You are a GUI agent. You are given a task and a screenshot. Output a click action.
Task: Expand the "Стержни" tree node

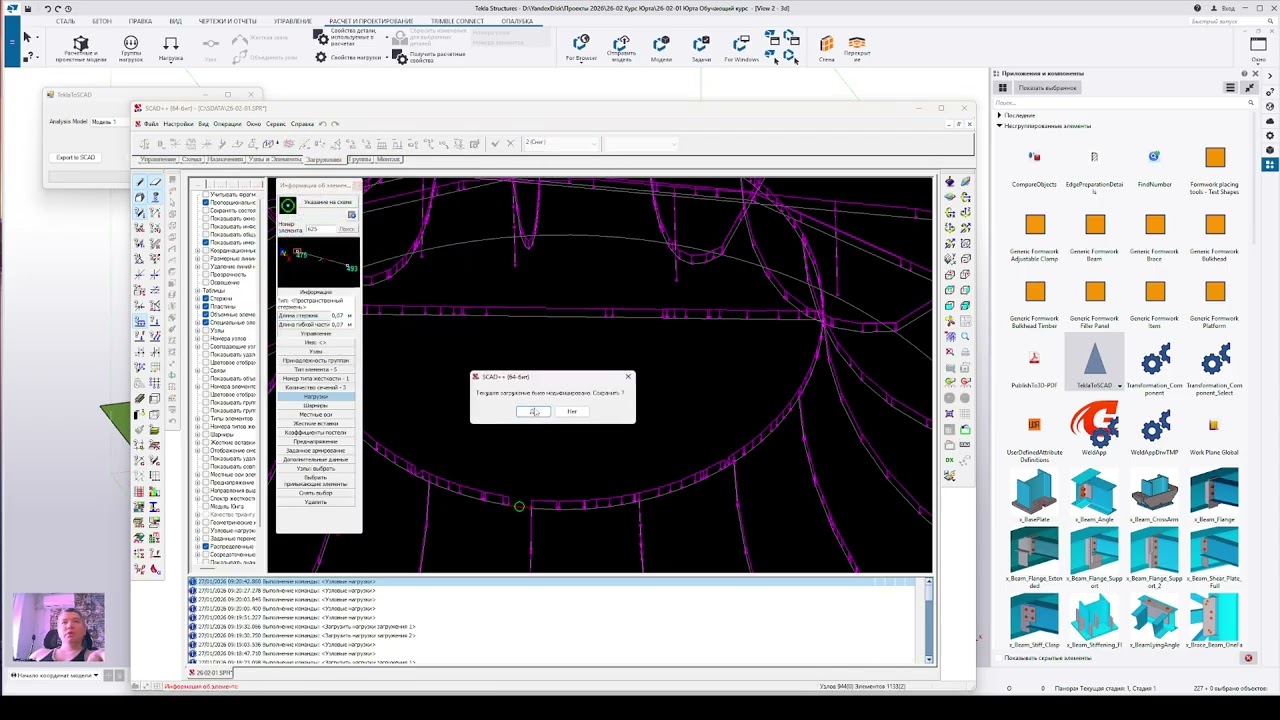pyautogui.click(x=198, y=299)
